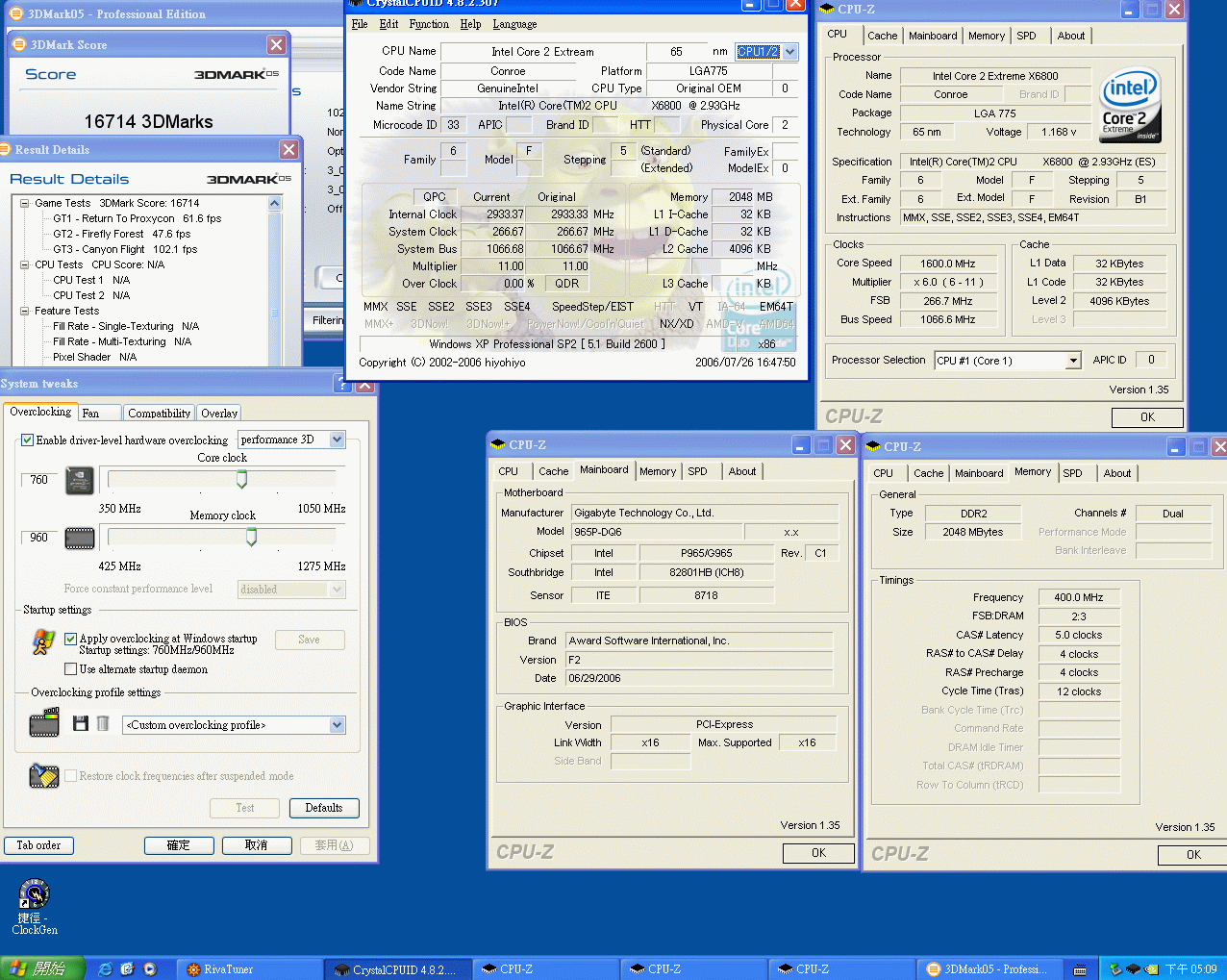
Task: Click the CPU-Z Mainboard window title icon
Action: (498, 444)
